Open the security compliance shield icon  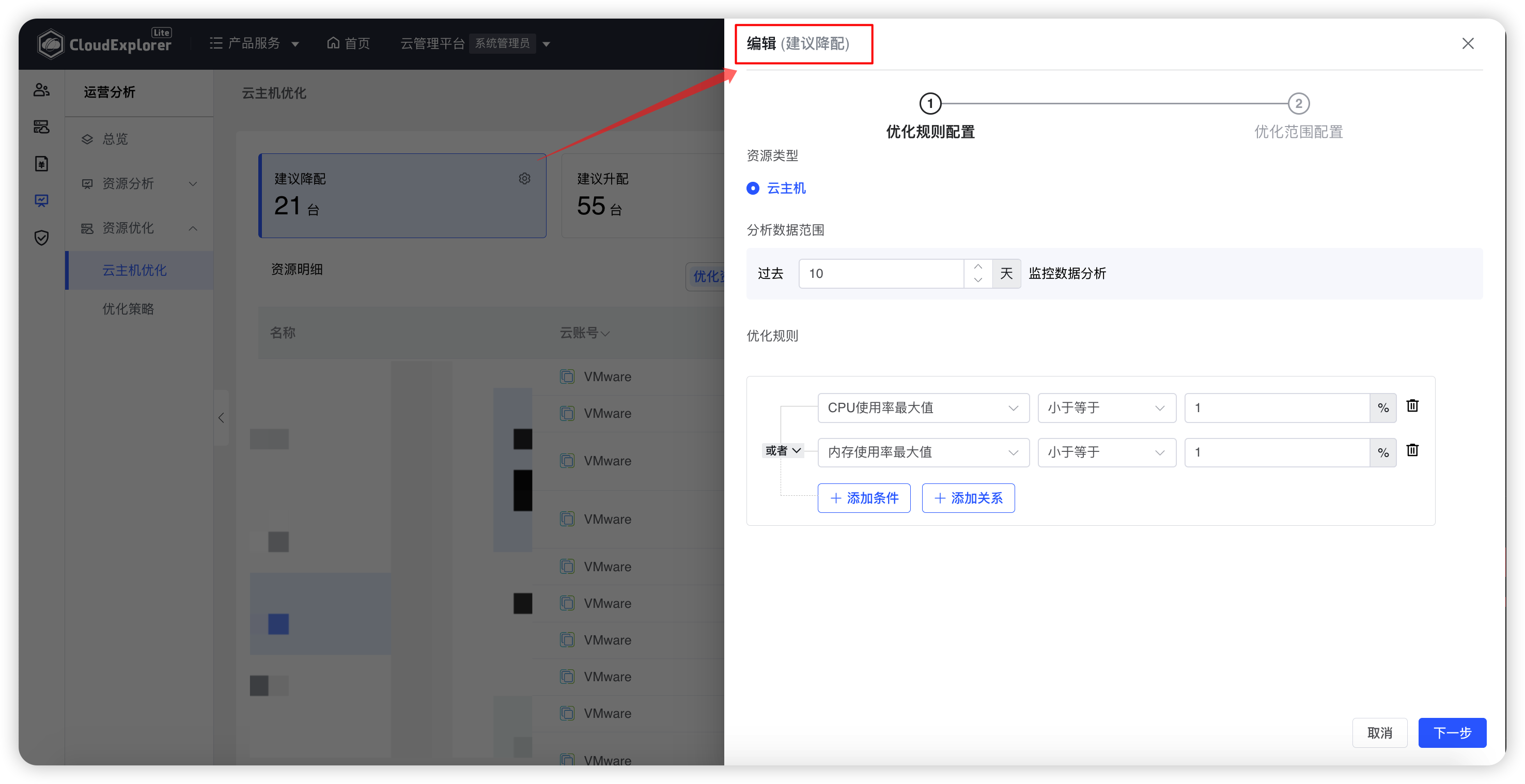coord(41,238)
